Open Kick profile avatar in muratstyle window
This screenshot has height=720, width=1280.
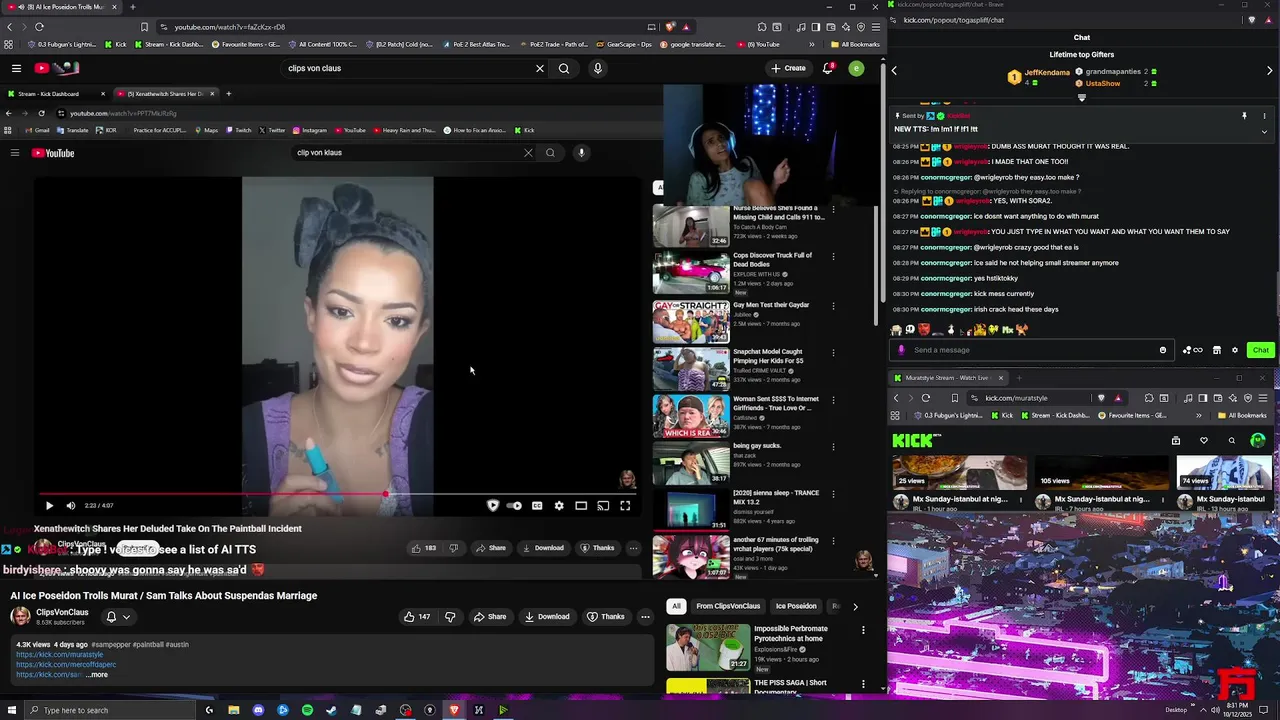tap(1258, 440)
